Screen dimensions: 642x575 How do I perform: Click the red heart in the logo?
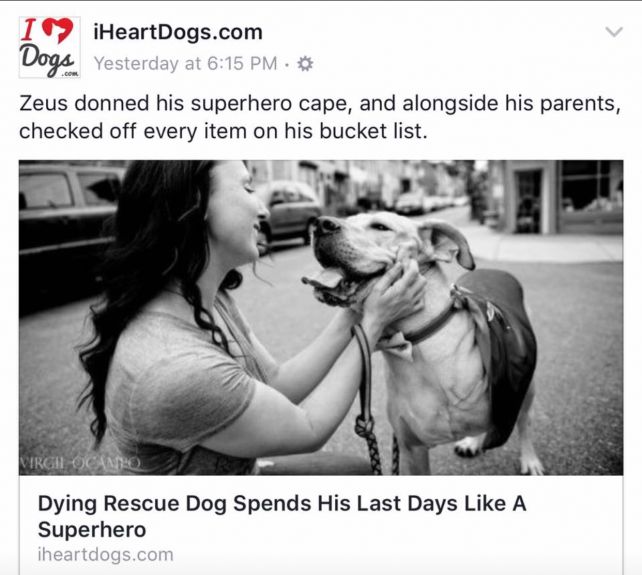(57, 29)
